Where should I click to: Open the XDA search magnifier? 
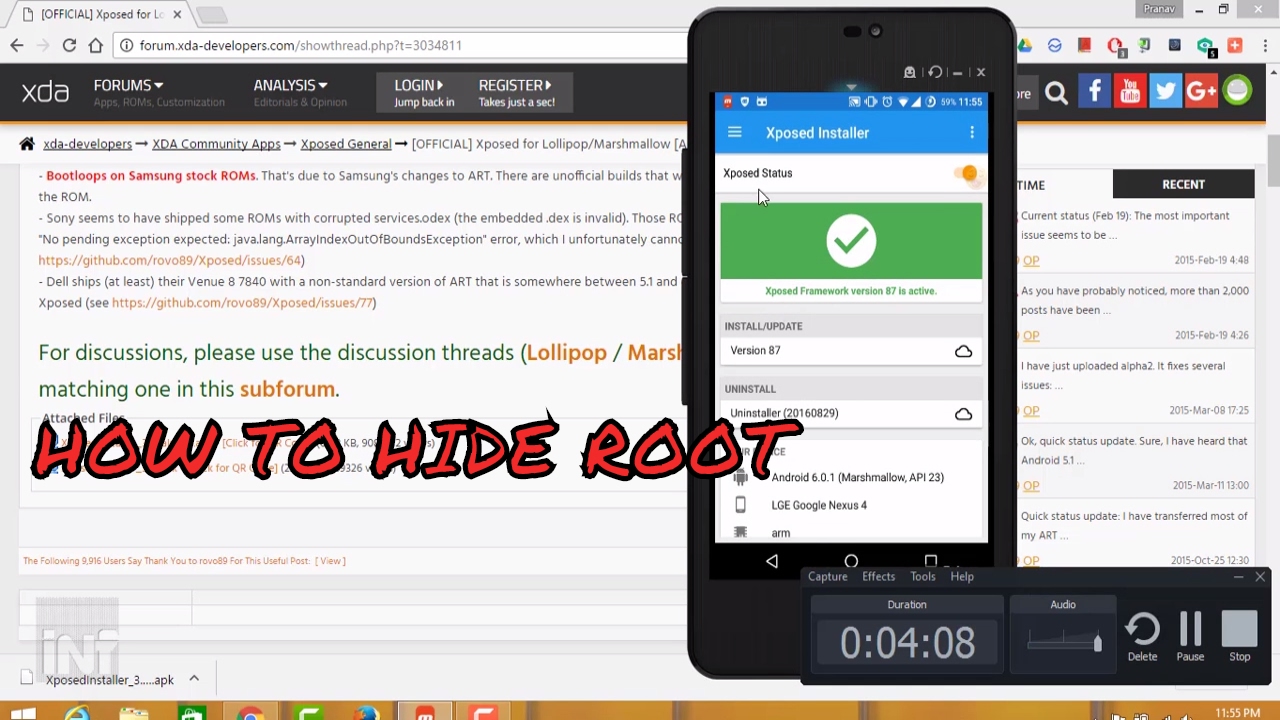click(1056, 93)
